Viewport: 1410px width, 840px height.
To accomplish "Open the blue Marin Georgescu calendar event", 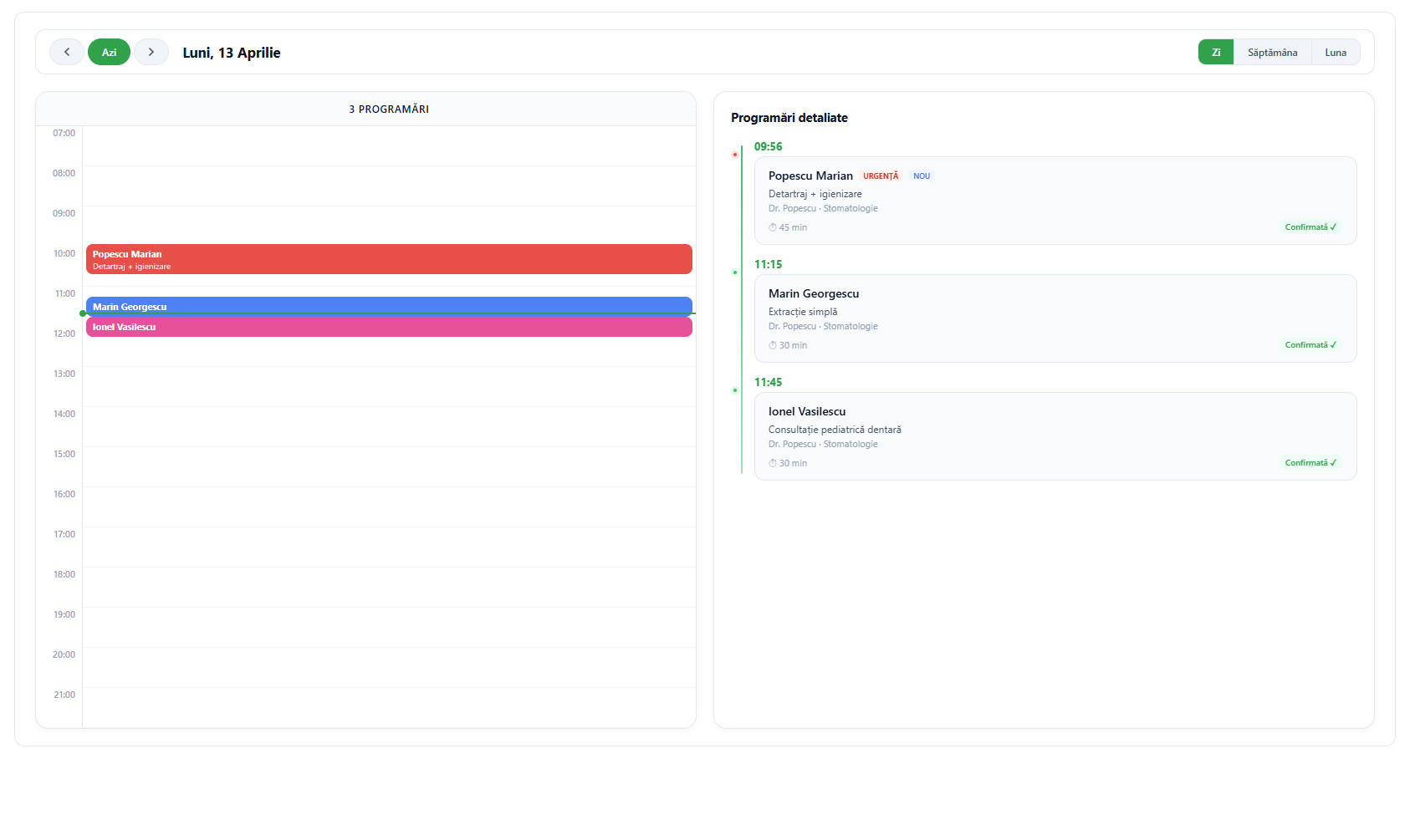I will tap(389, 305).
